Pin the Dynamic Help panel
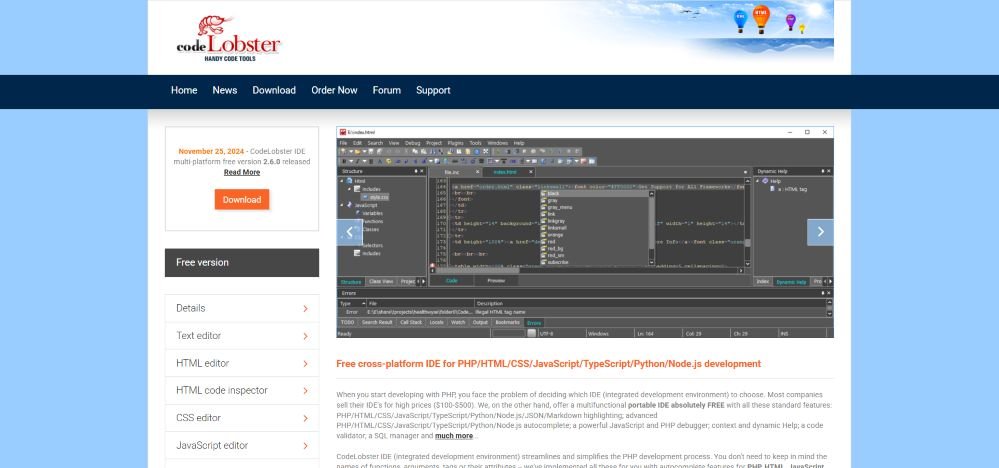 (823, 171)
